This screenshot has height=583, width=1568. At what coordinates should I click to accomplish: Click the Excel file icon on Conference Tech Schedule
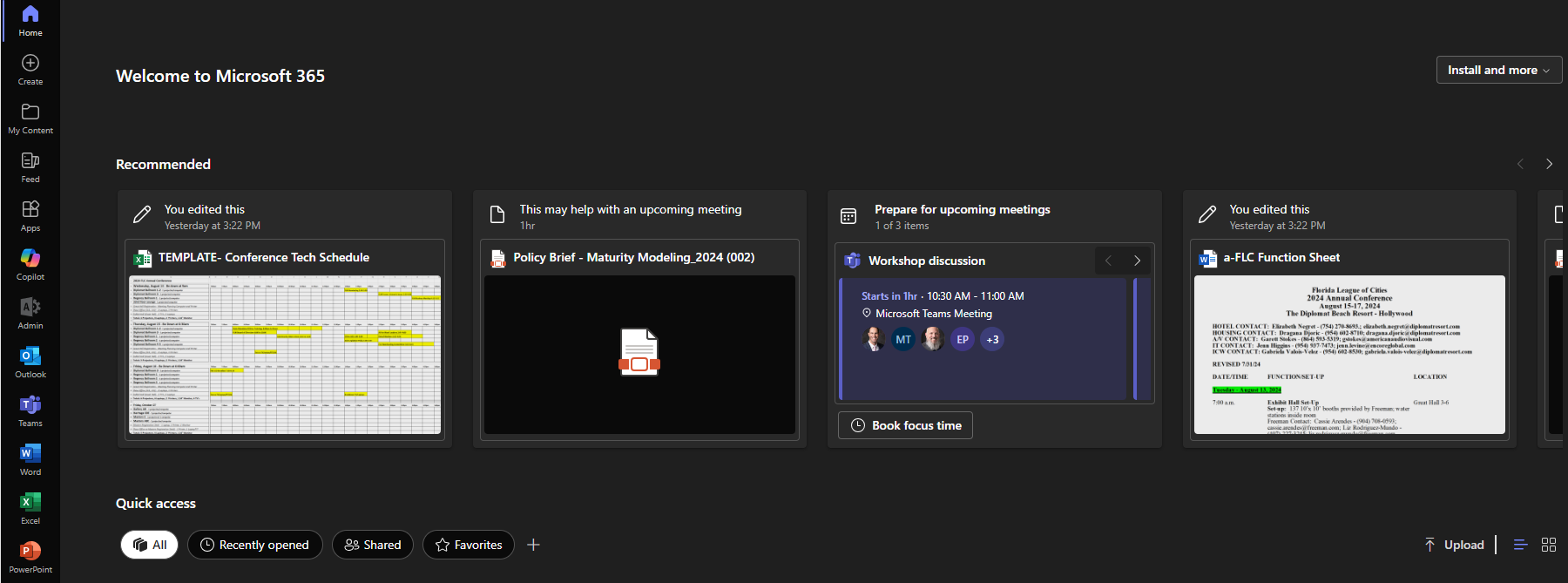pos(142,258)
